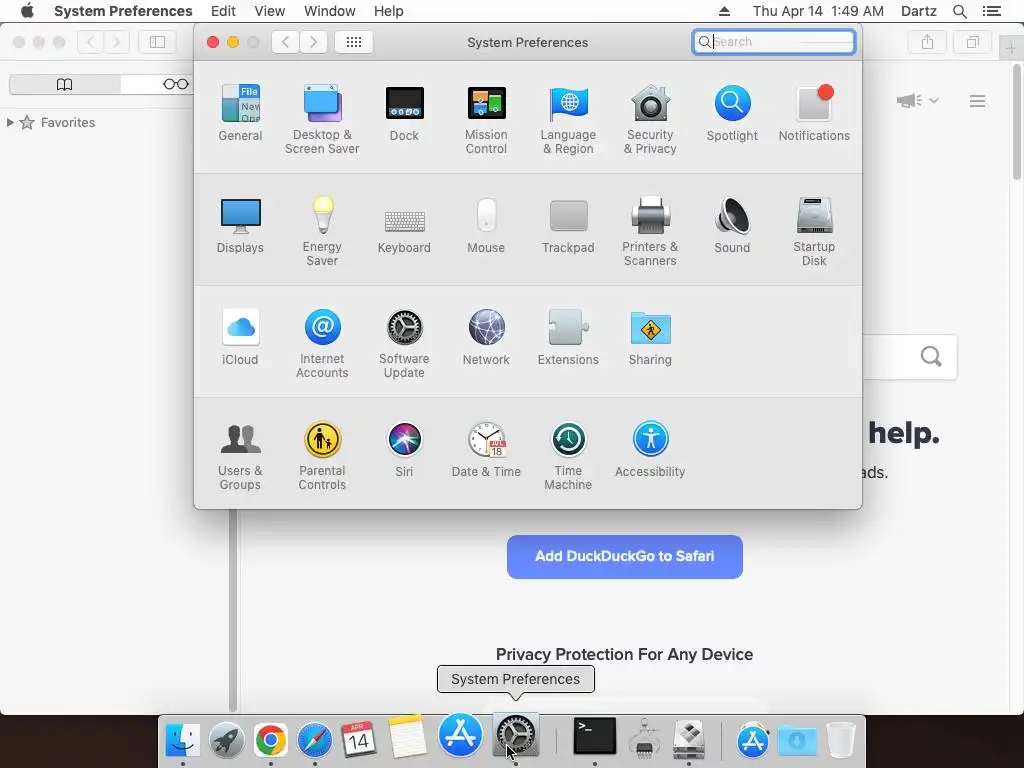Image resolution: width=1024 pixels, height=768 pixels.
Task: Click DuckDuckGo search magnifier button
Action: 931,357
